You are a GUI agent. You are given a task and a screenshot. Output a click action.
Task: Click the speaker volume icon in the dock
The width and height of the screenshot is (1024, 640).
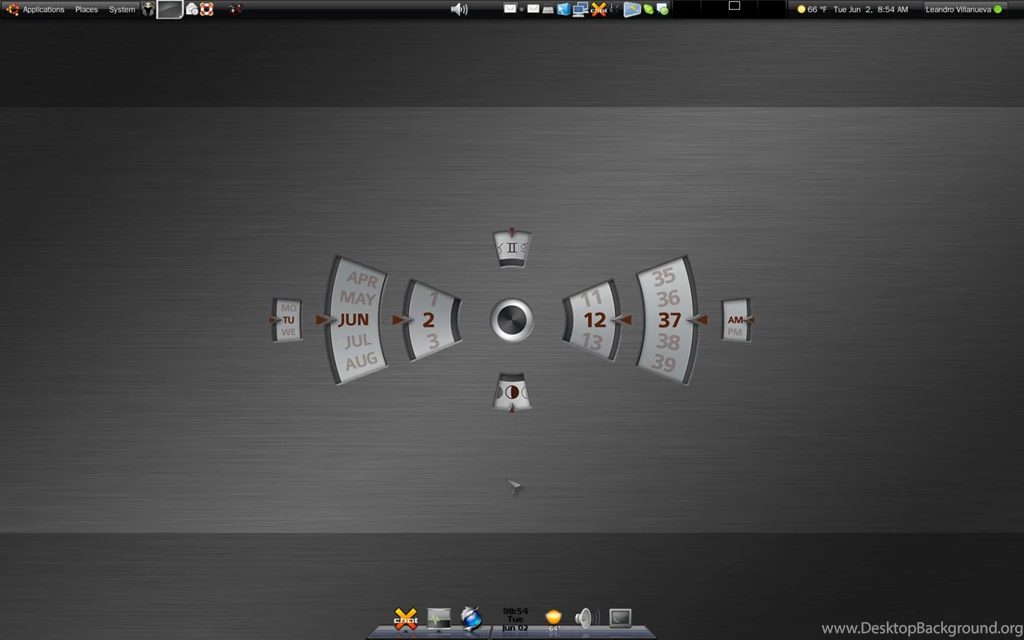pyautogui.click(x=585, y=618)
